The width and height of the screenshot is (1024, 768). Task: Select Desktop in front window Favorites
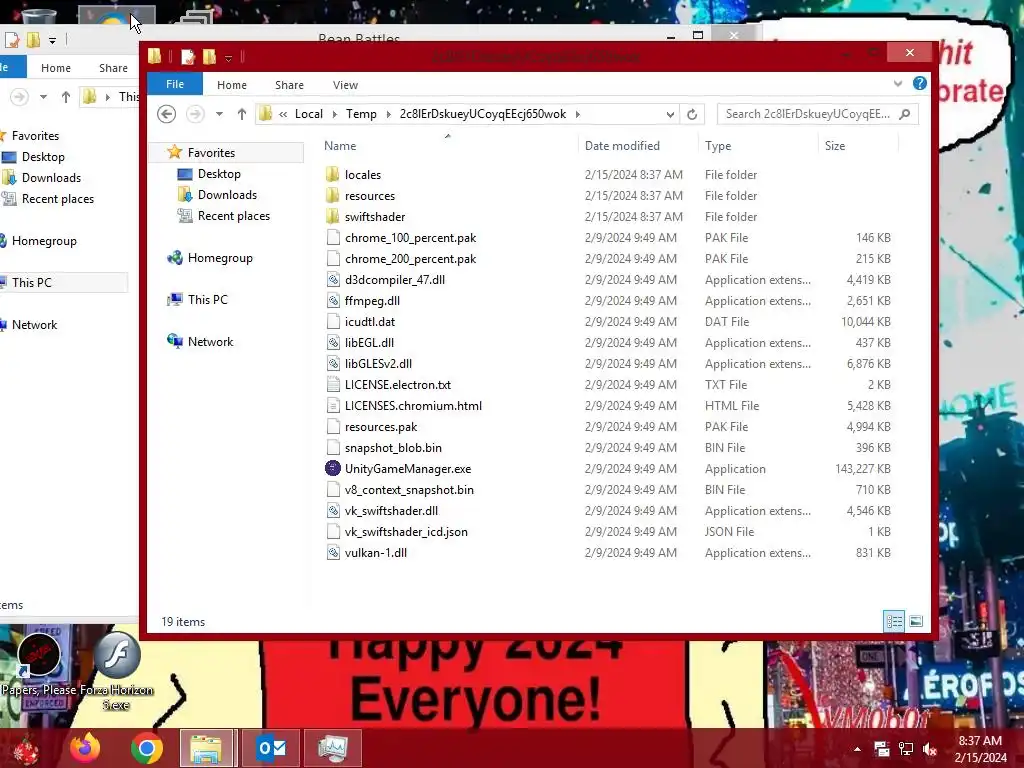(219, 174)
